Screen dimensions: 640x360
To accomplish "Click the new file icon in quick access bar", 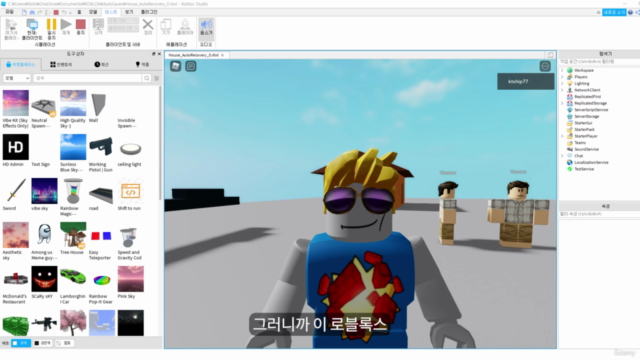I will [x=24, y=12].
